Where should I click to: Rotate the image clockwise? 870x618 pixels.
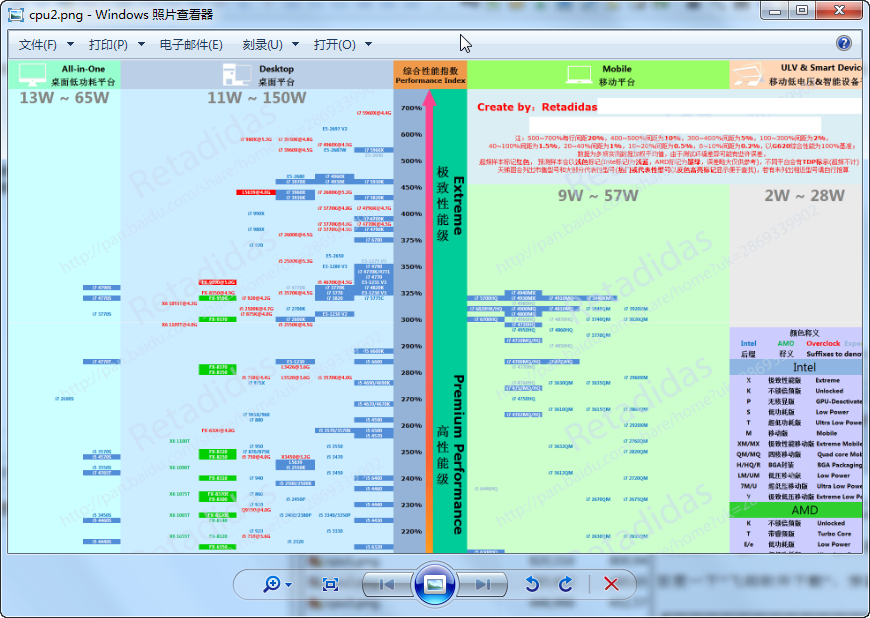coord(566,584)
